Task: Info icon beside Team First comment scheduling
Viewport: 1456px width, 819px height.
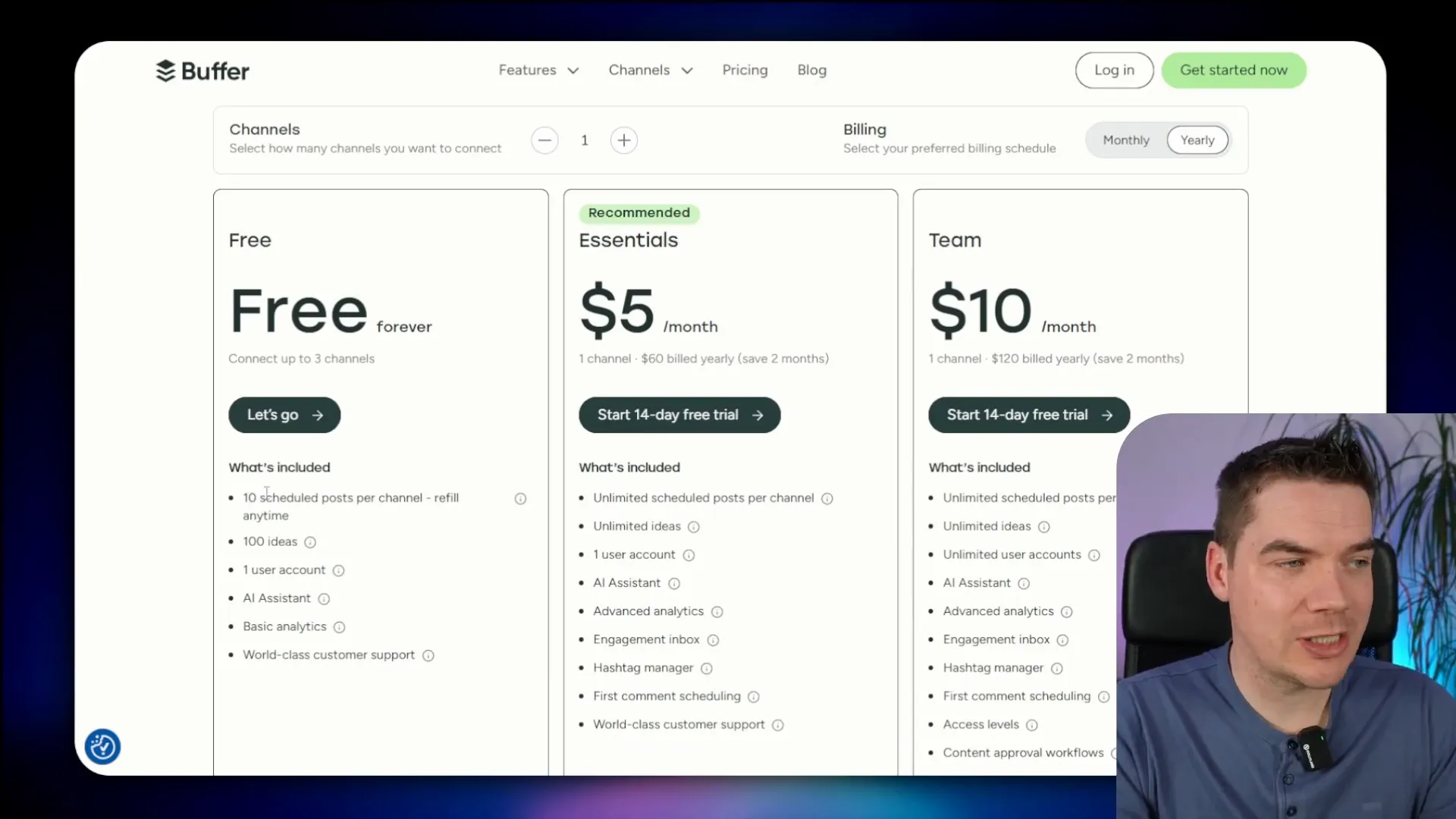Action: [x=1104, y=696]
